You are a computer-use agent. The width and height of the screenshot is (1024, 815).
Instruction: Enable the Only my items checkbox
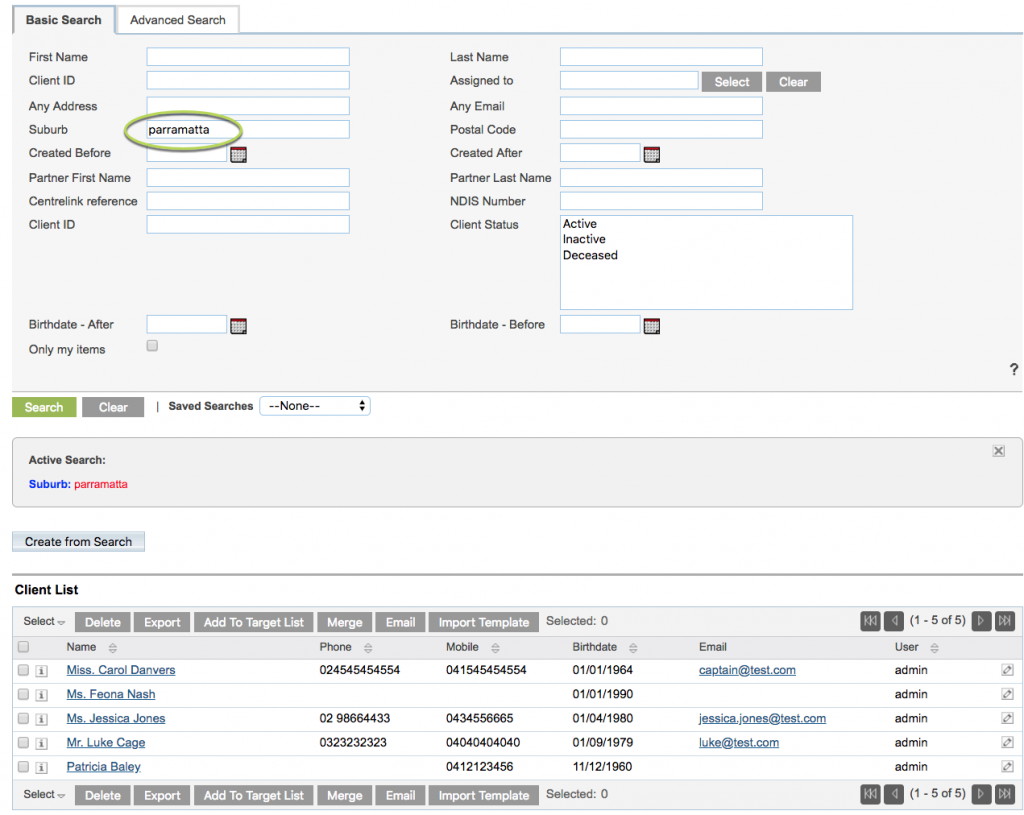pos(151,345)
